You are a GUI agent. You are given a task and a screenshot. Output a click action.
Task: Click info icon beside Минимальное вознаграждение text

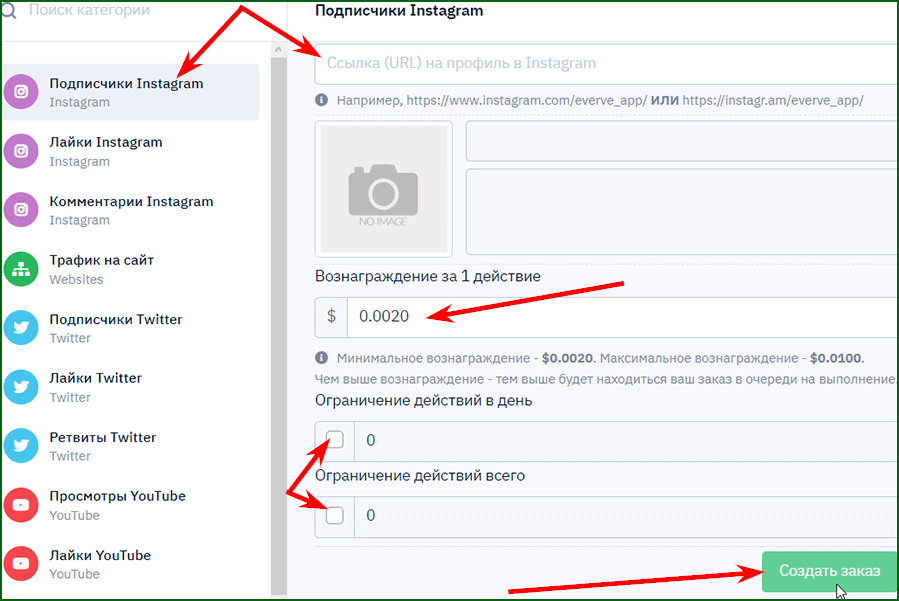[x=322, y=358]
